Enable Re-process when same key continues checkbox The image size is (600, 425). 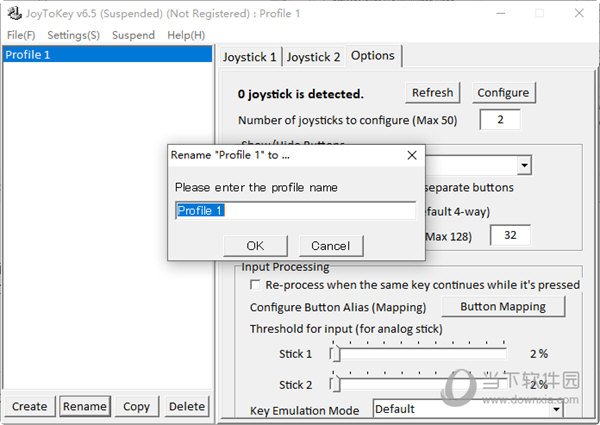pos(255,285)
